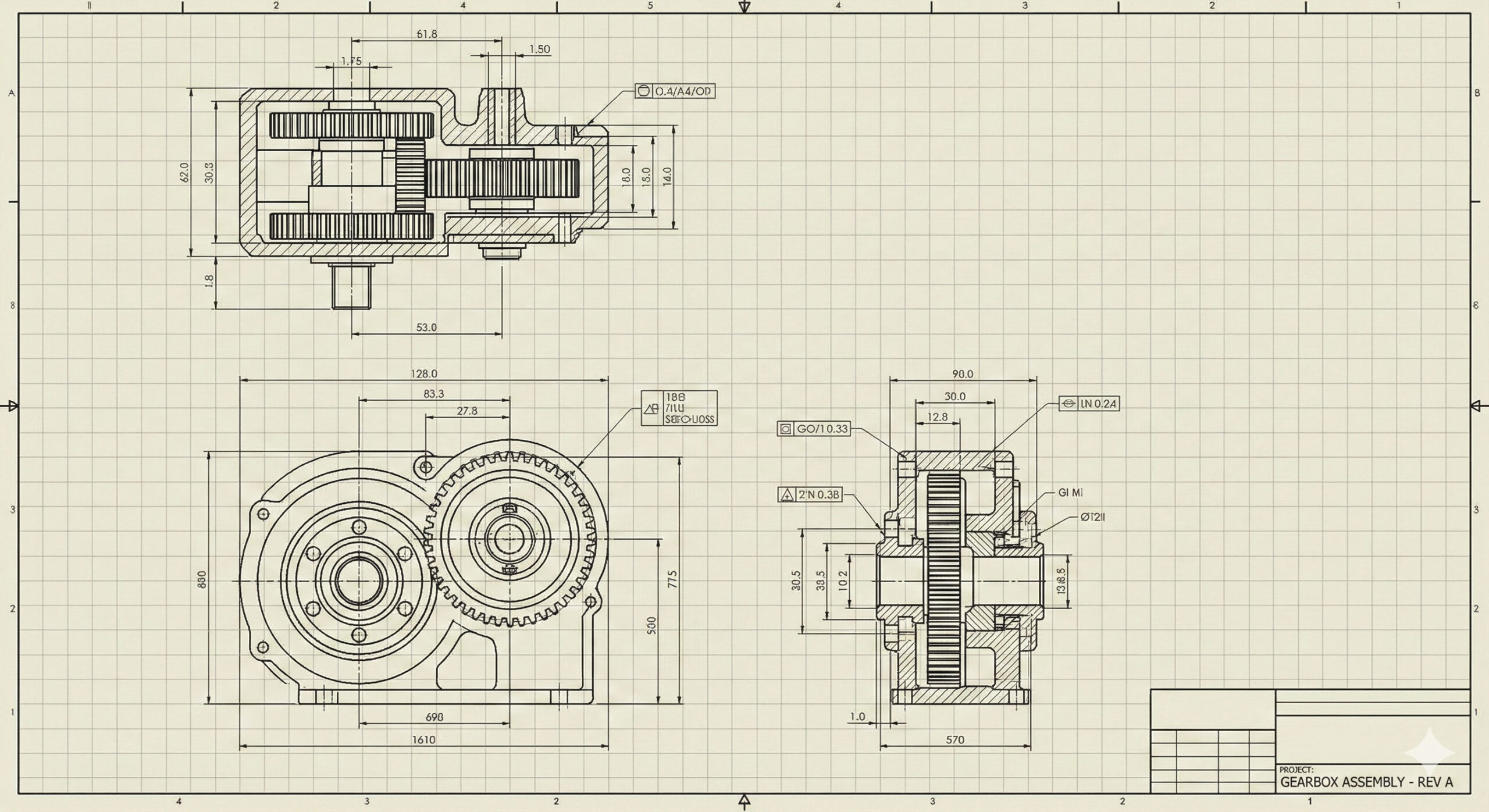Select the 53.0 dimension below top view

426,327
